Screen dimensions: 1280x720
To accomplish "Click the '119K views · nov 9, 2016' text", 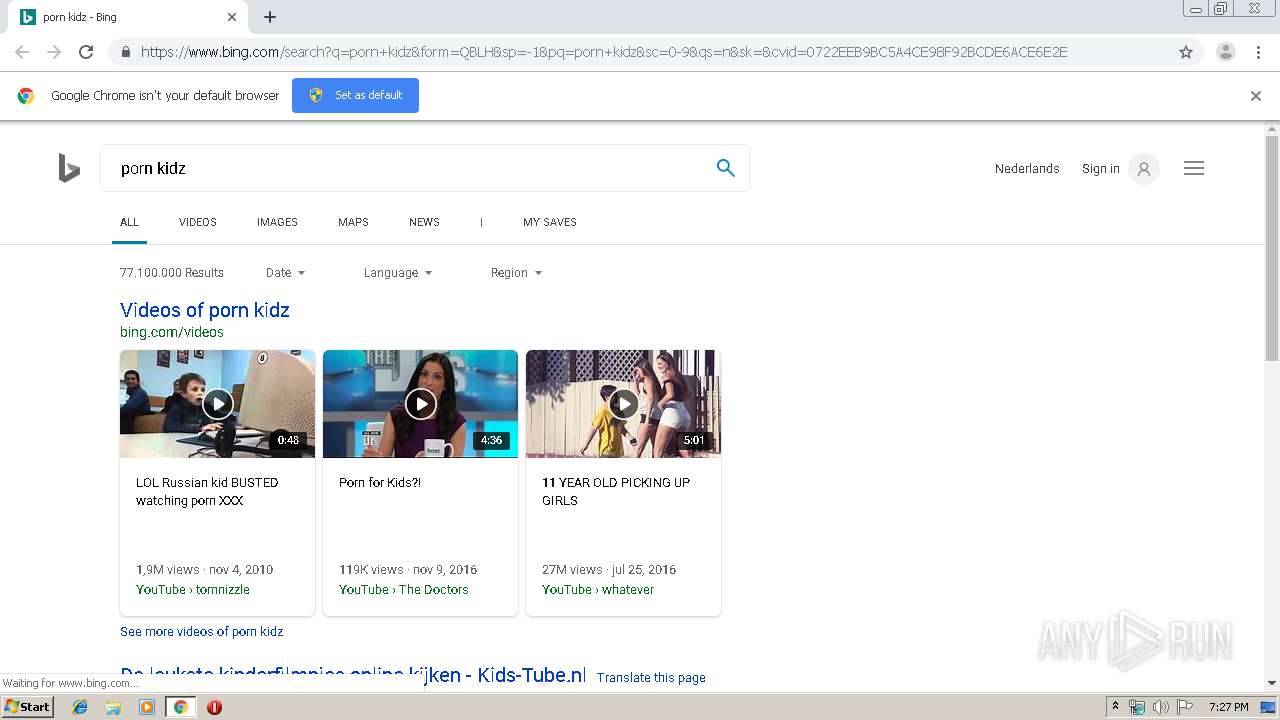I will [x=408, y=570].
